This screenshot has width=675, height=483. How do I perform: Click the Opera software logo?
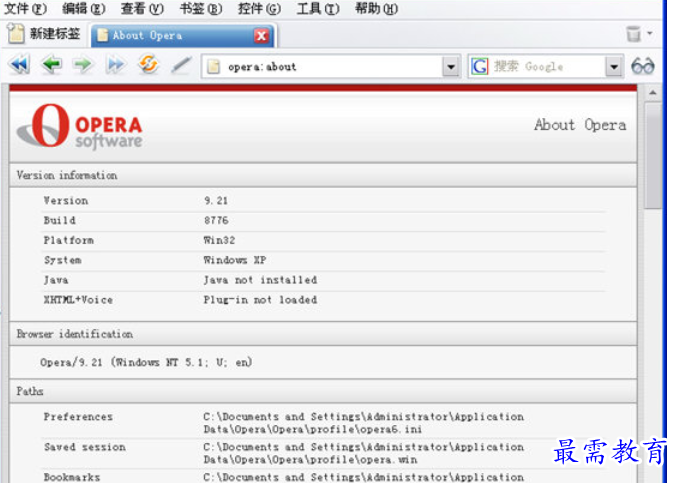coord(80,126)
